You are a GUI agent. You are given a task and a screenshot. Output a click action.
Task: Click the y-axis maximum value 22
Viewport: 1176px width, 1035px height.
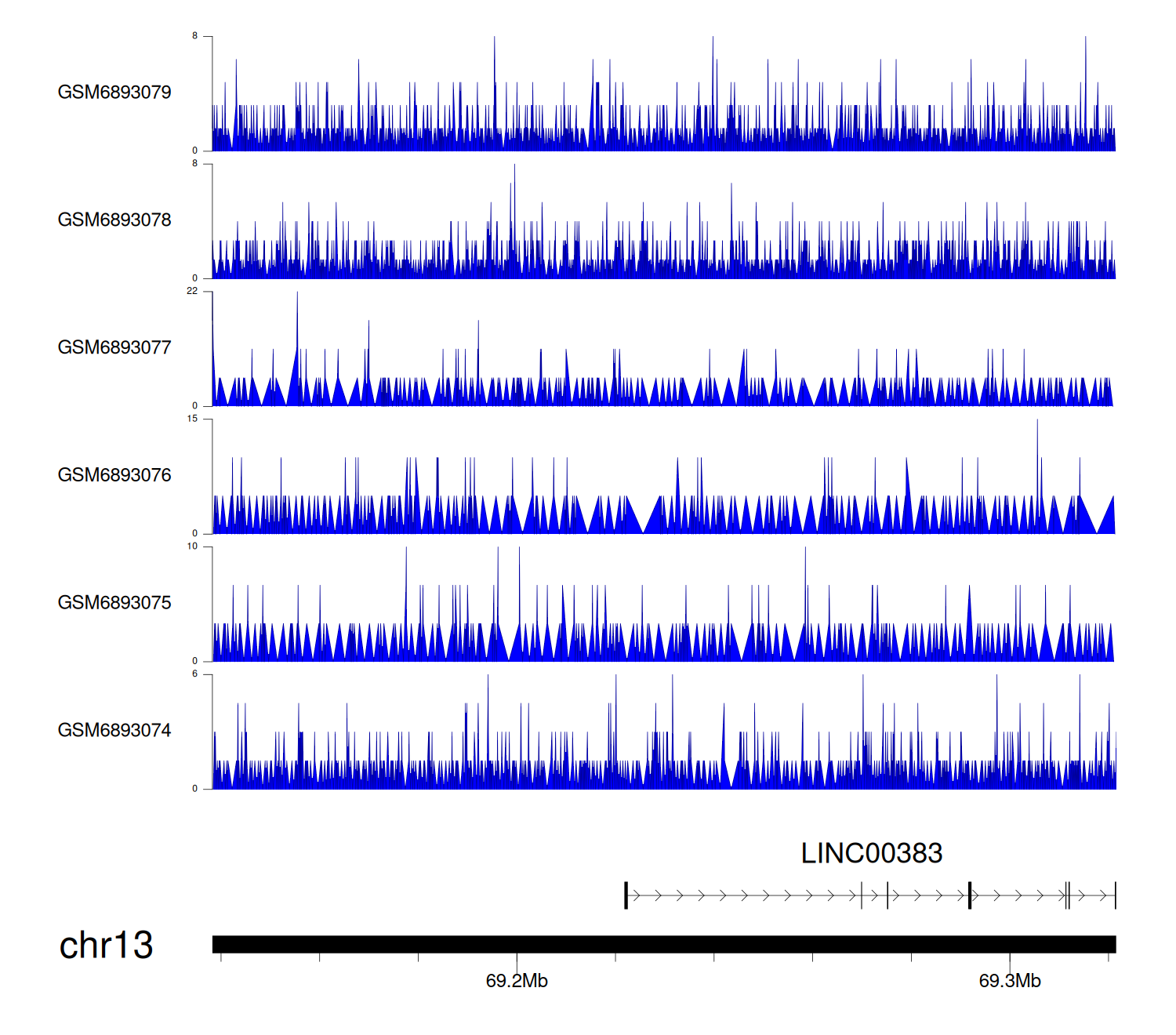pyautogui.click(x=192, y=292)
